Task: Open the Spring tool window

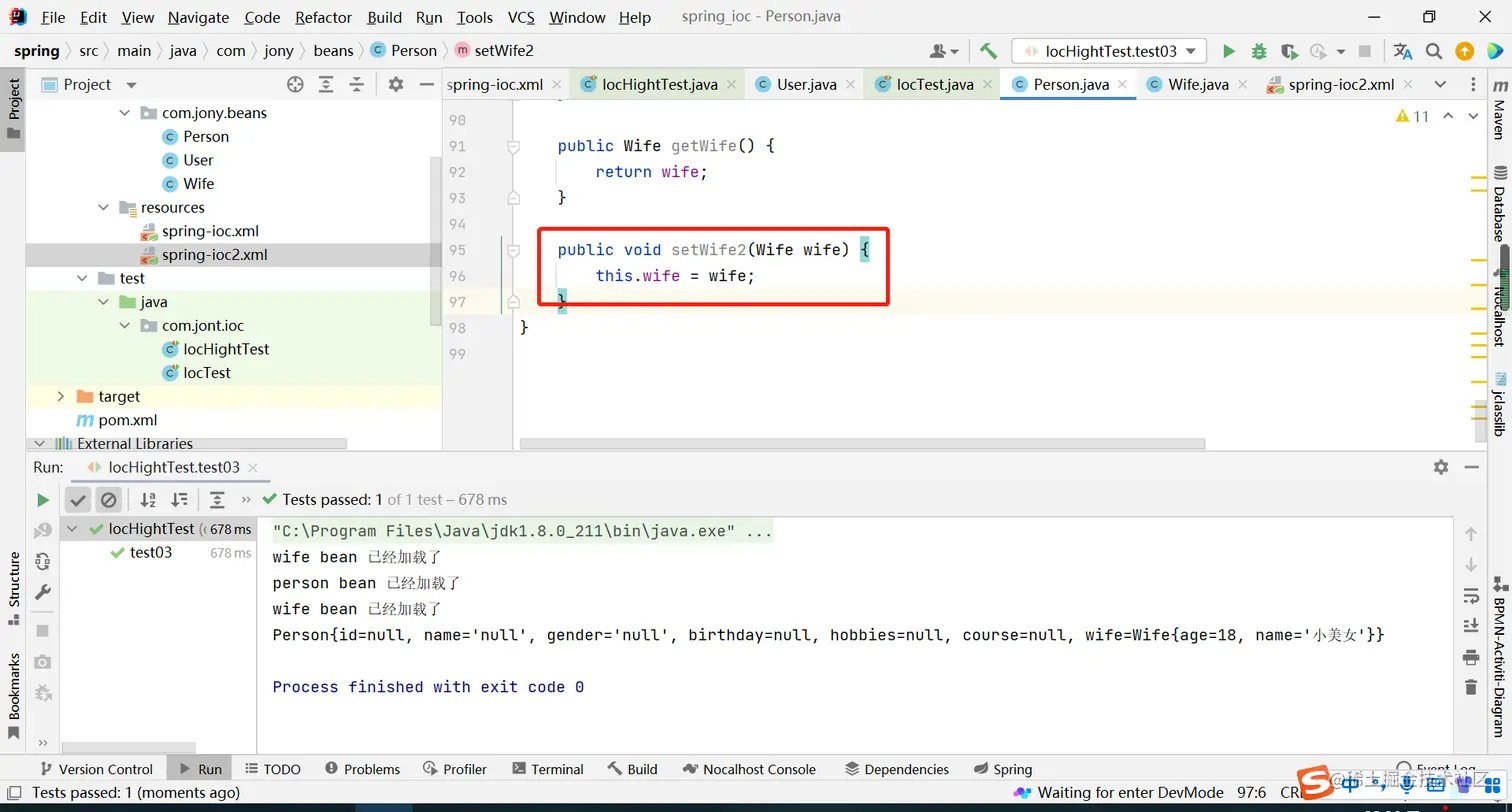Action: point(1002,769)
